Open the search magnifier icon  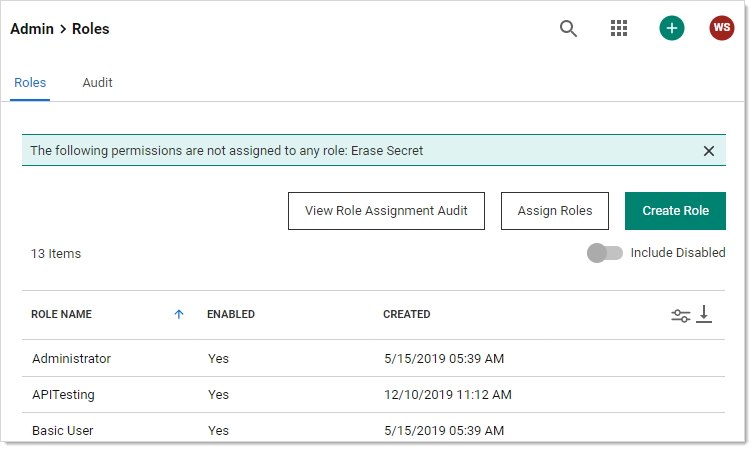point(568,29)
